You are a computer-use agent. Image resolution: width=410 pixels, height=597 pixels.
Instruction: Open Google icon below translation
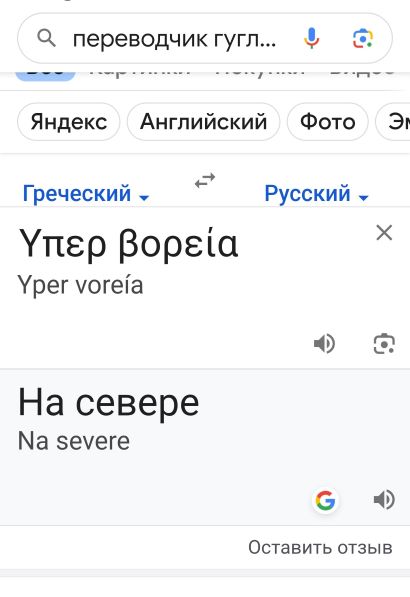(325, 500)
